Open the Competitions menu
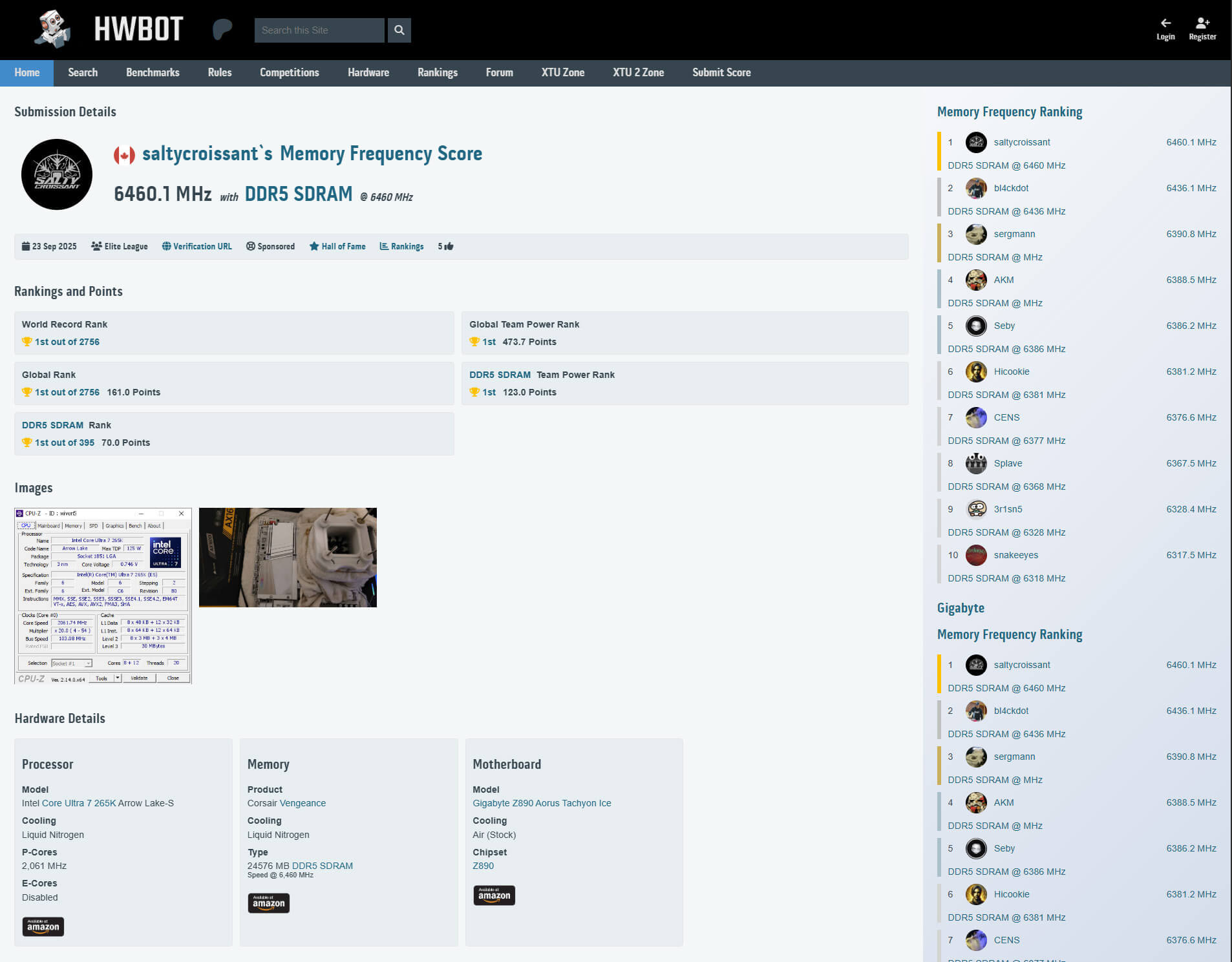Screen dimensions: 1232x962 (290, 73)
